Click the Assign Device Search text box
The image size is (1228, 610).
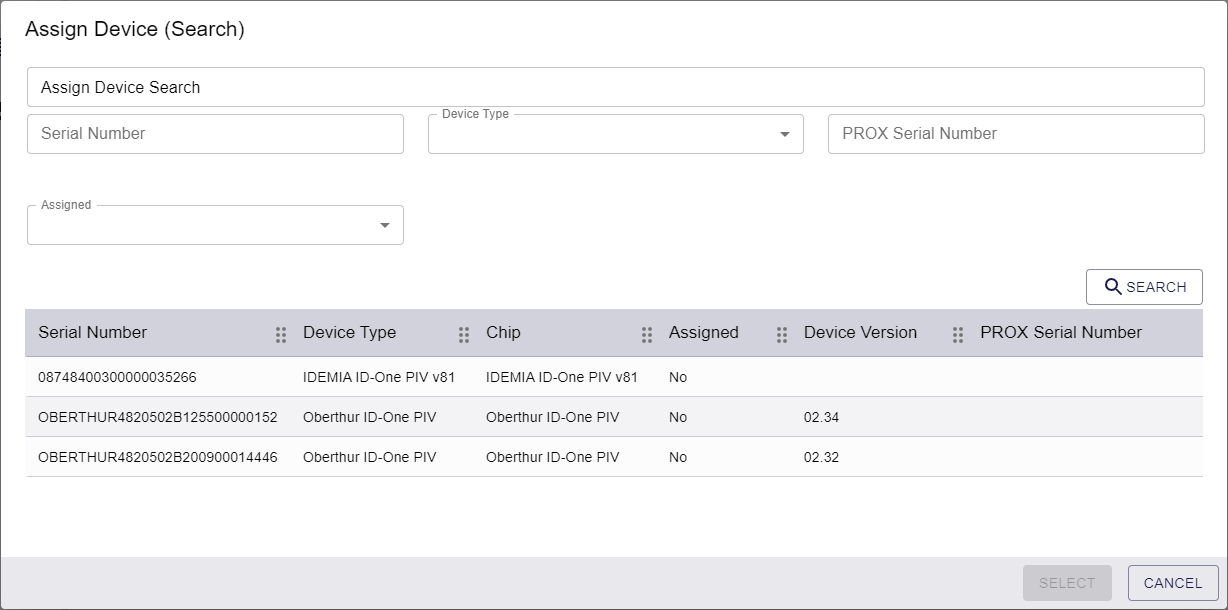coord(615,87)
